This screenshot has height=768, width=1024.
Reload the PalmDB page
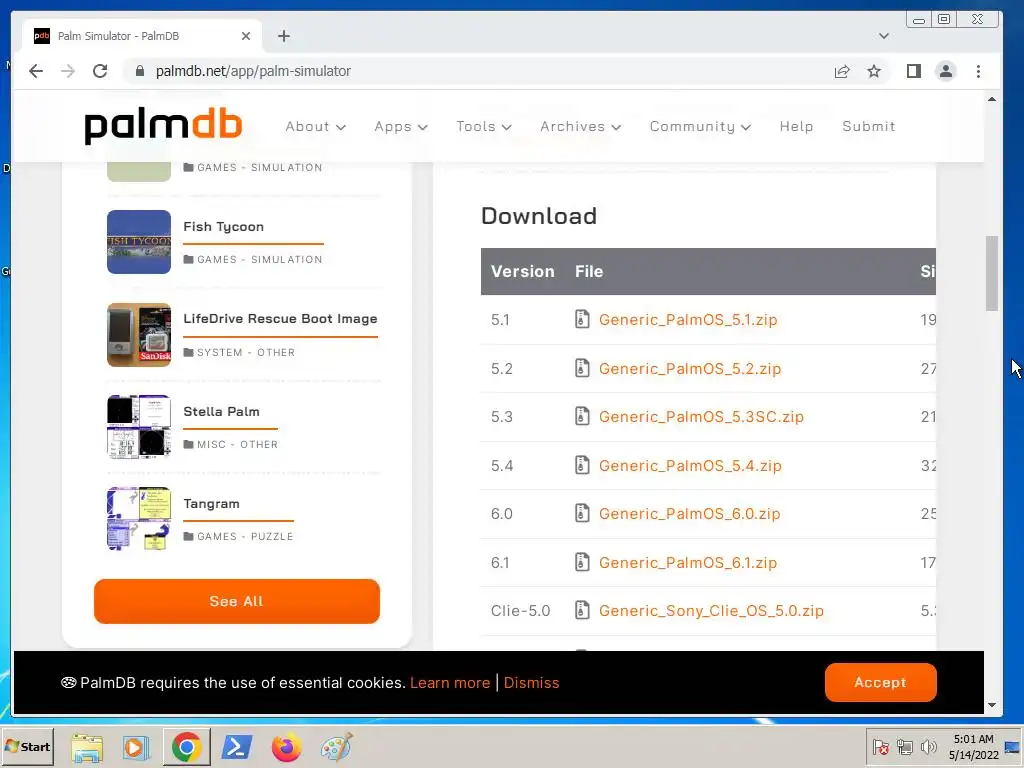click(100, 71)
